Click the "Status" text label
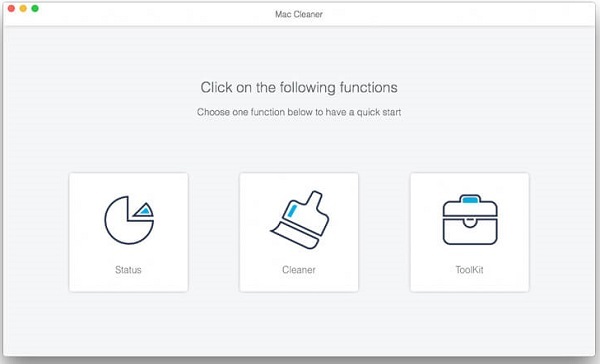Screen dimensions: 600x364 point(128,270)
